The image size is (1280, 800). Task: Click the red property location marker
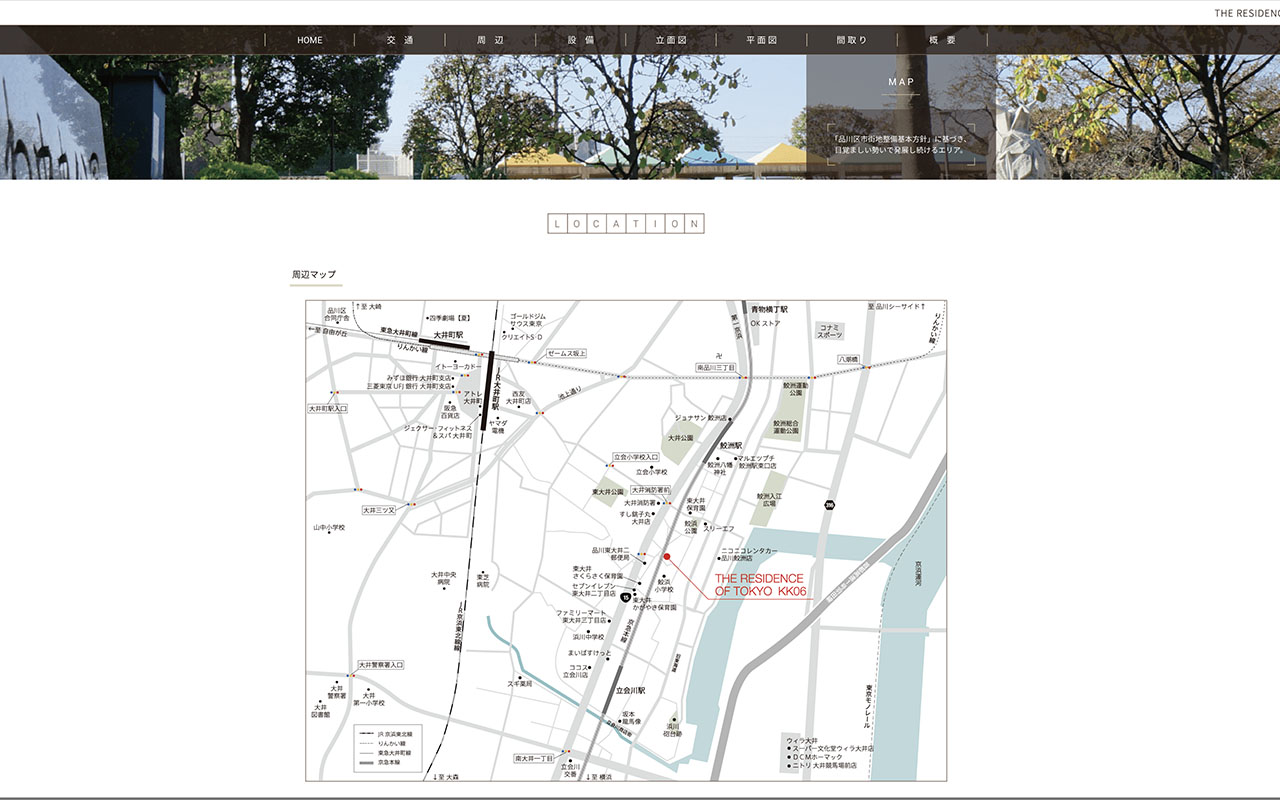pyautogui.click(x=667, y=556)
